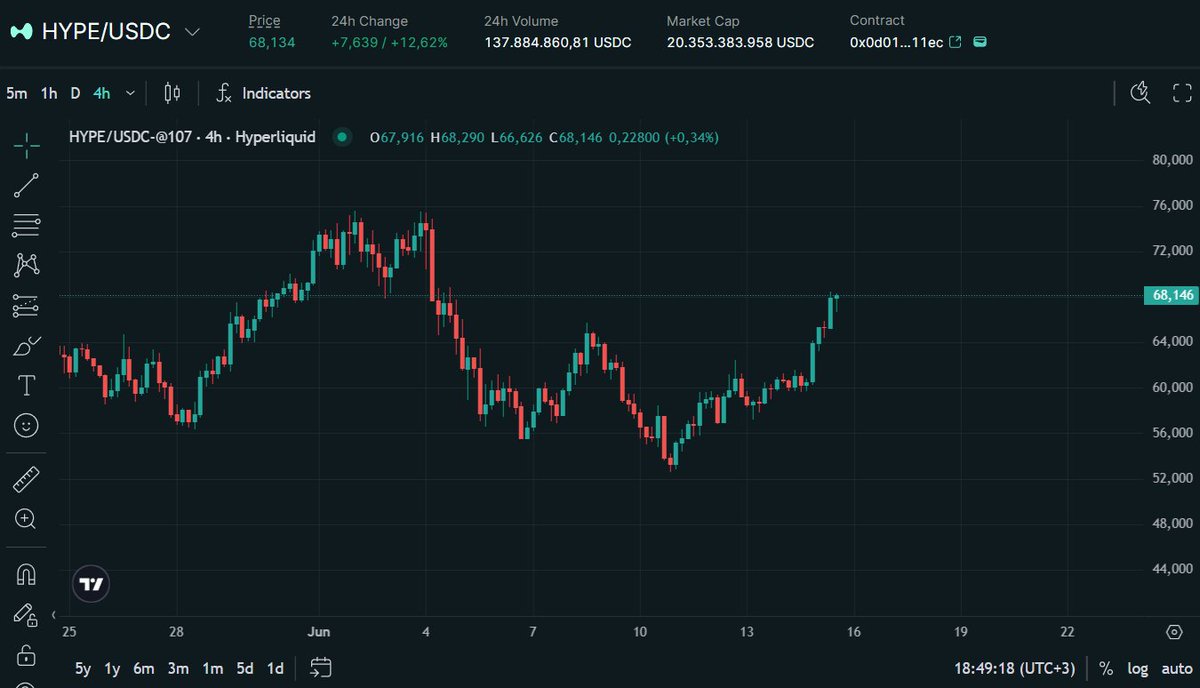Viewport: 1200px width, 688px height.
Task: Toggle lock all drawing tools
Action: pos(27,656)
